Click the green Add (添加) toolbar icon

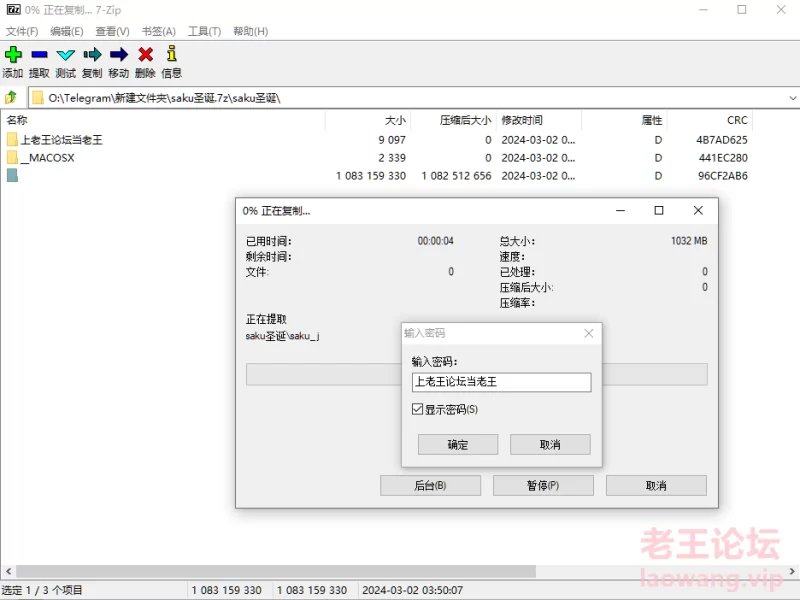(13, 54)
